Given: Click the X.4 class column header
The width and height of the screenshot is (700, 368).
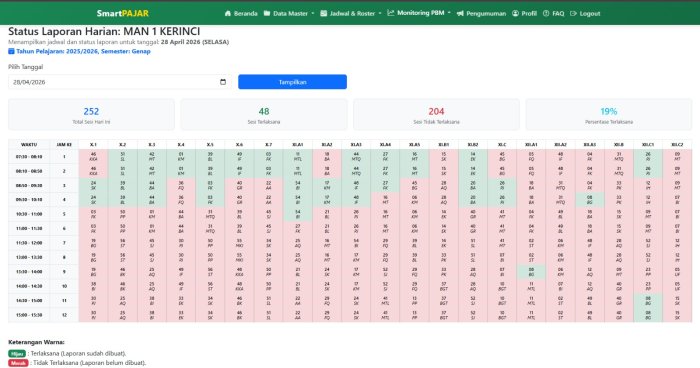Looking at the screenshot, I should [x=181, y=144].
